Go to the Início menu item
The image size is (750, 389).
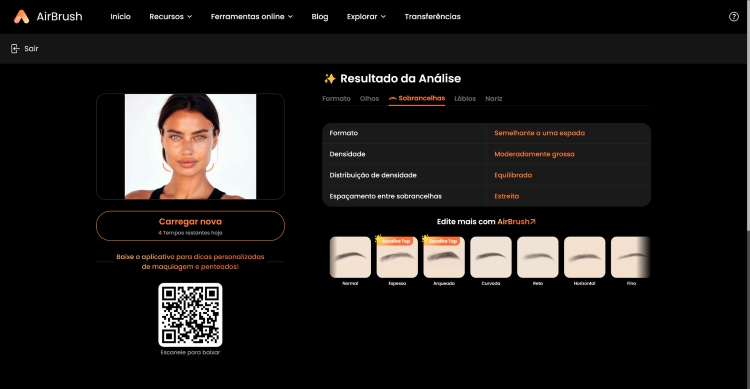point(121,17)
